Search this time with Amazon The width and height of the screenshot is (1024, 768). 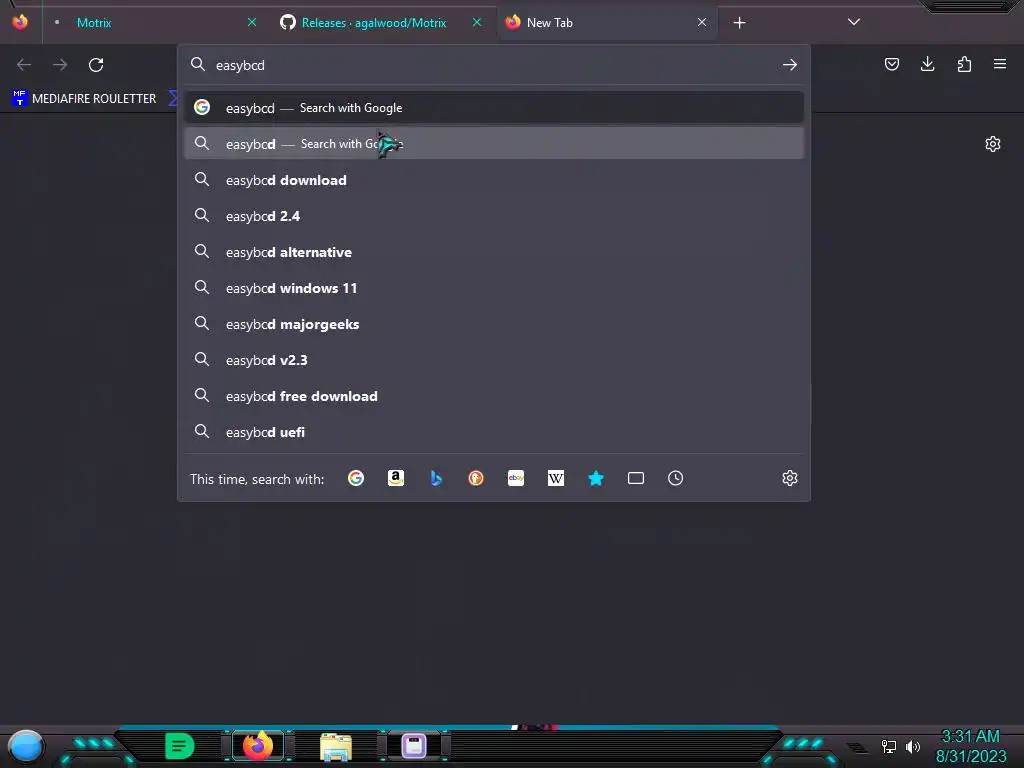[x=396, y=478]
